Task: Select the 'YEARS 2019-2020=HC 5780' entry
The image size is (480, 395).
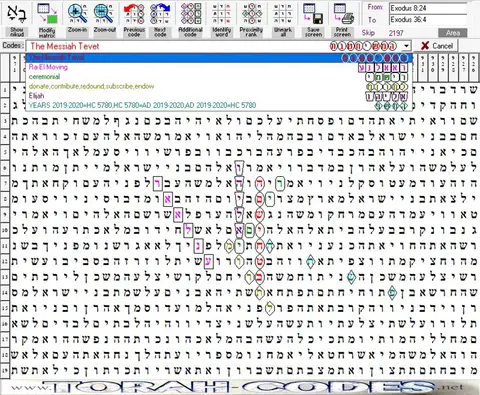Action: (219, 105)
